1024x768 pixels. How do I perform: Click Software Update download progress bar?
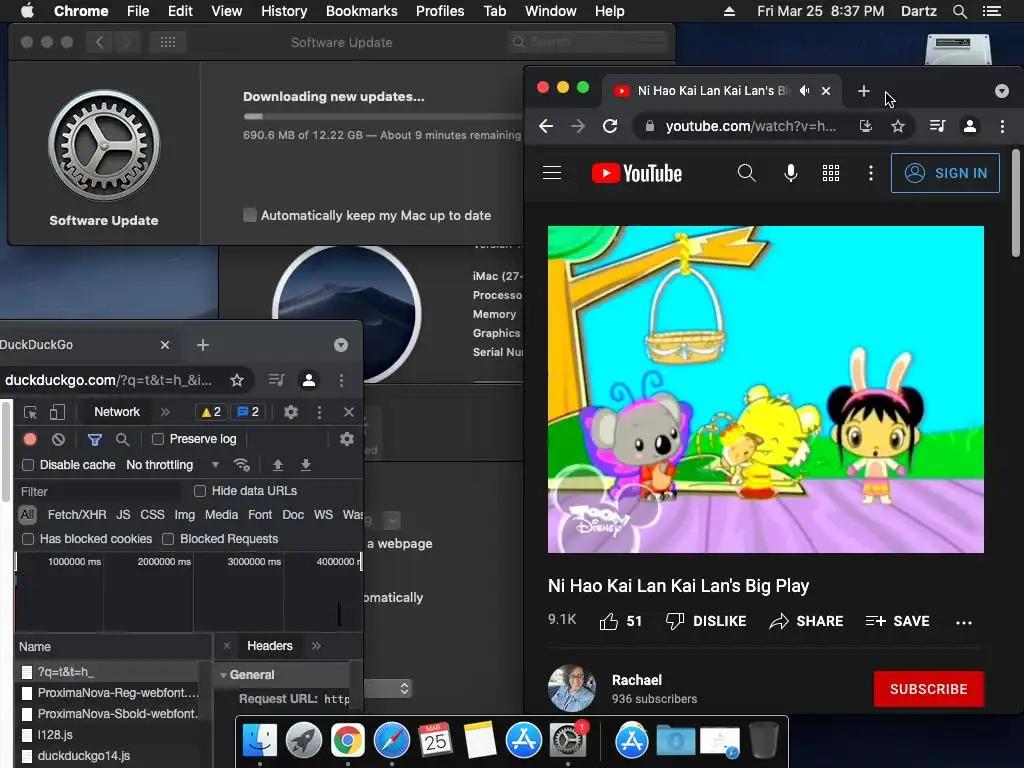[382, 117]
